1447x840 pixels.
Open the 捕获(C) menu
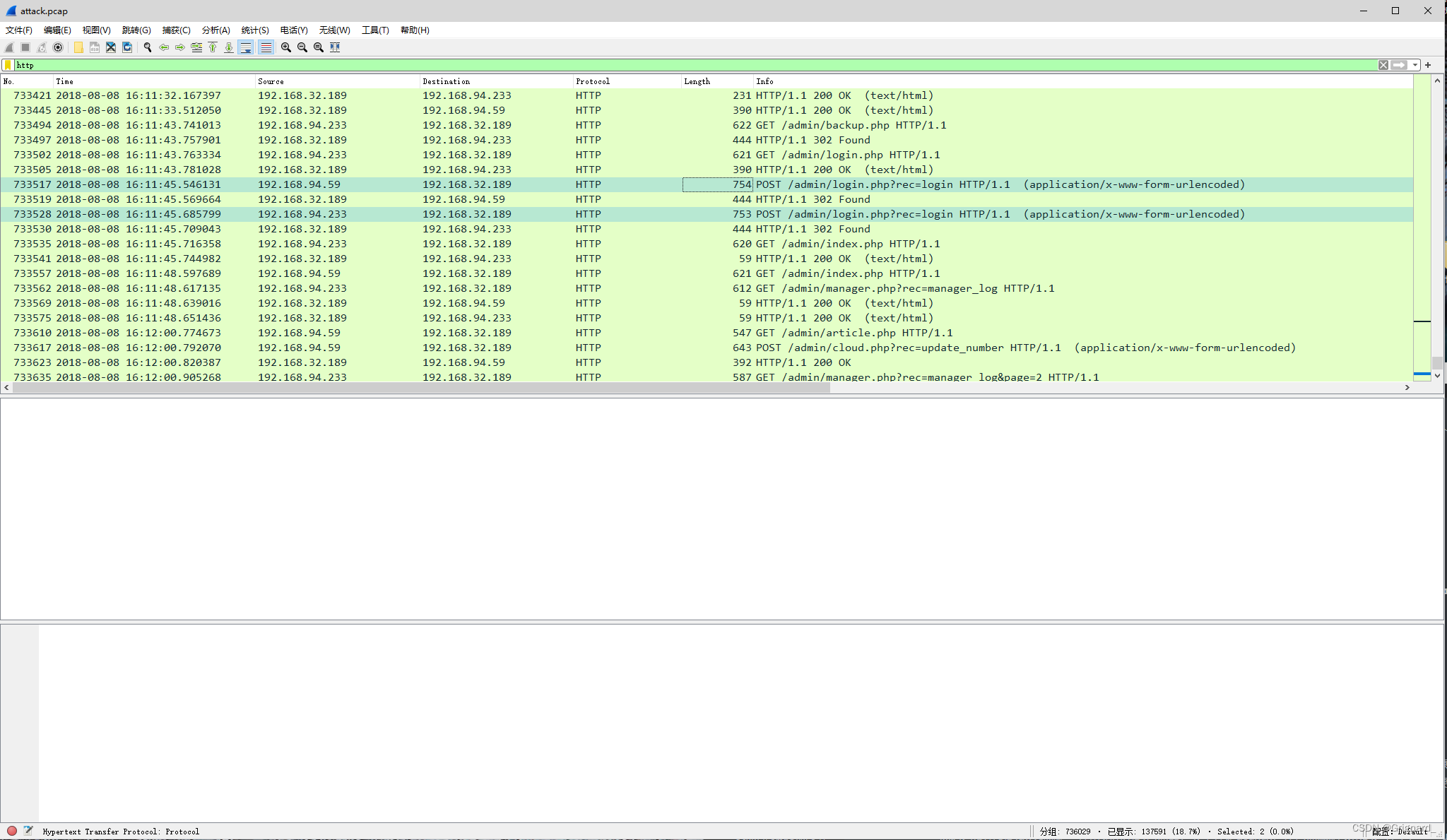click(x=176, y=30)
